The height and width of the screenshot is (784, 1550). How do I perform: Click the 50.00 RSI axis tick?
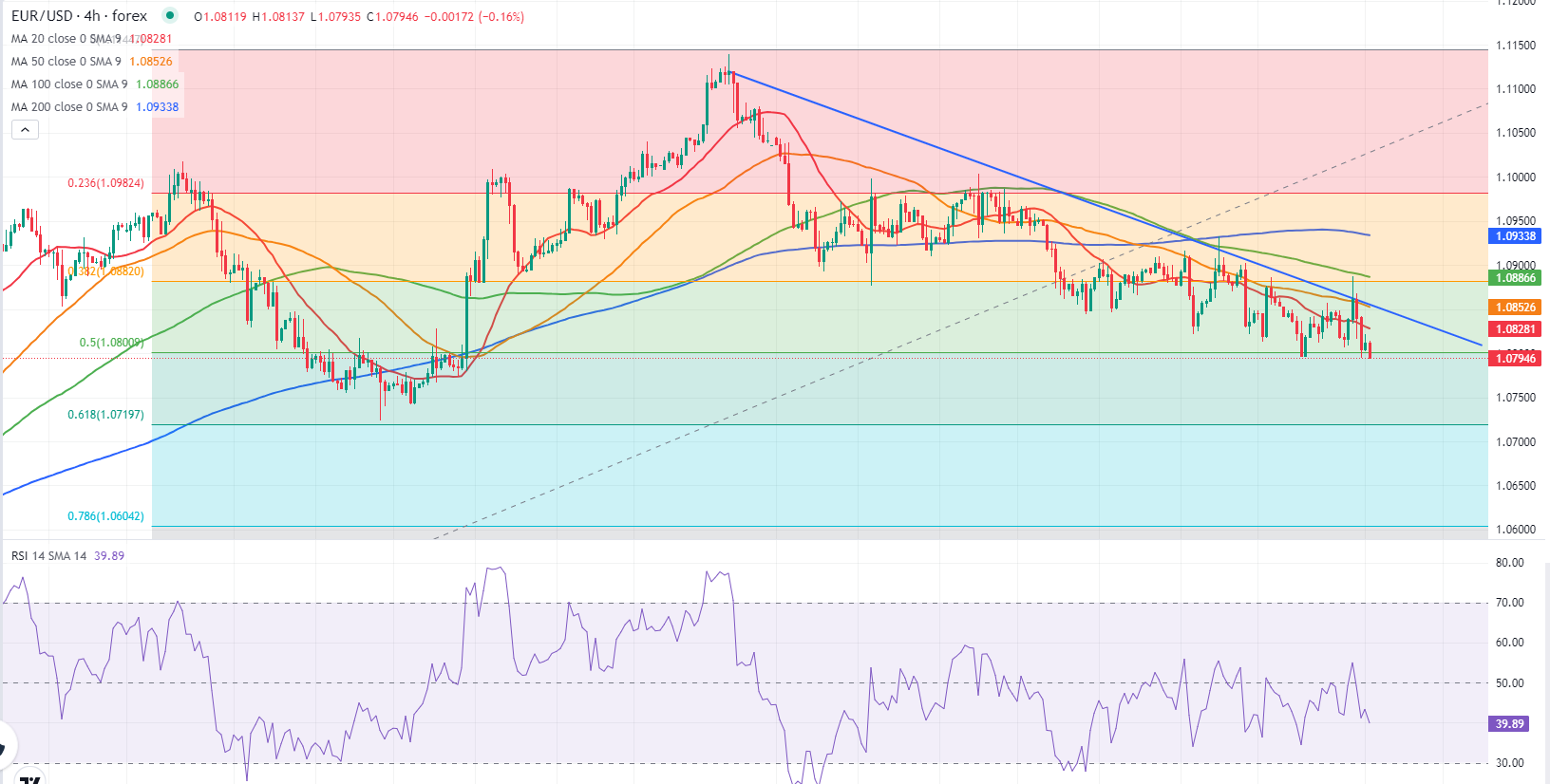[x=1509, y=683]
